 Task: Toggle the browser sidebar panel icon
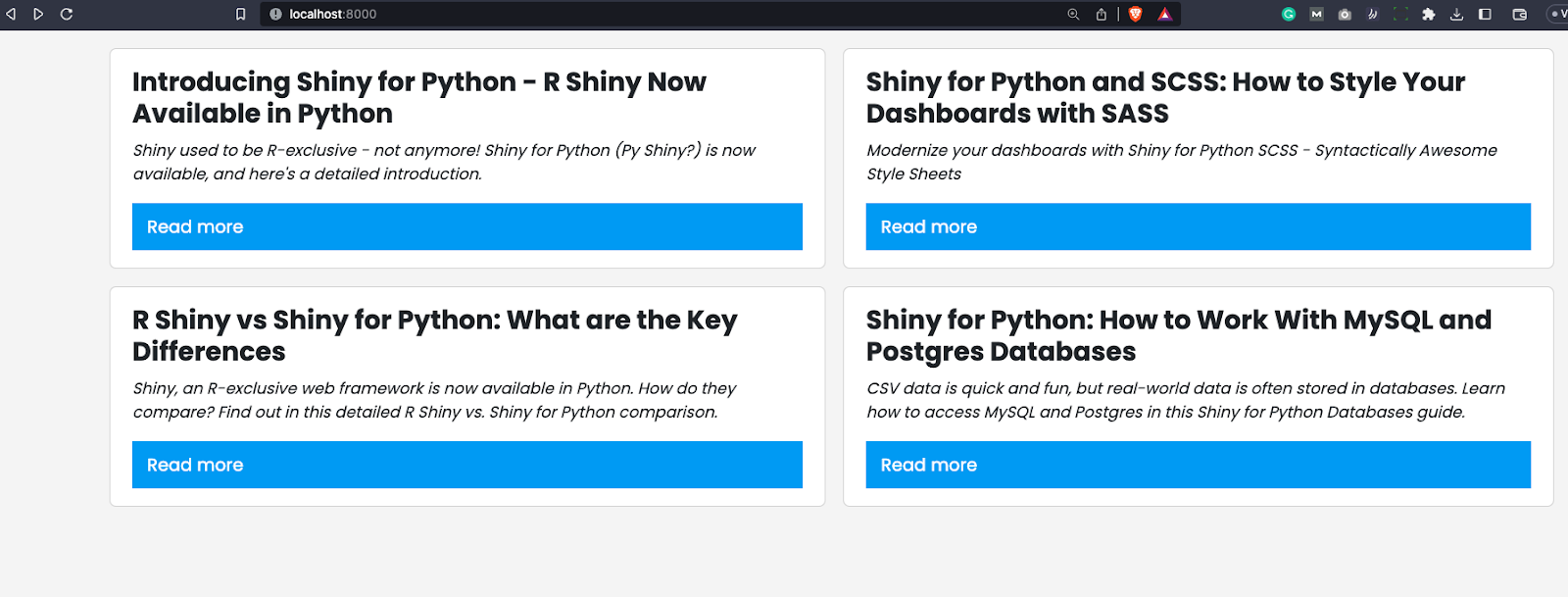click(1485, 14)
